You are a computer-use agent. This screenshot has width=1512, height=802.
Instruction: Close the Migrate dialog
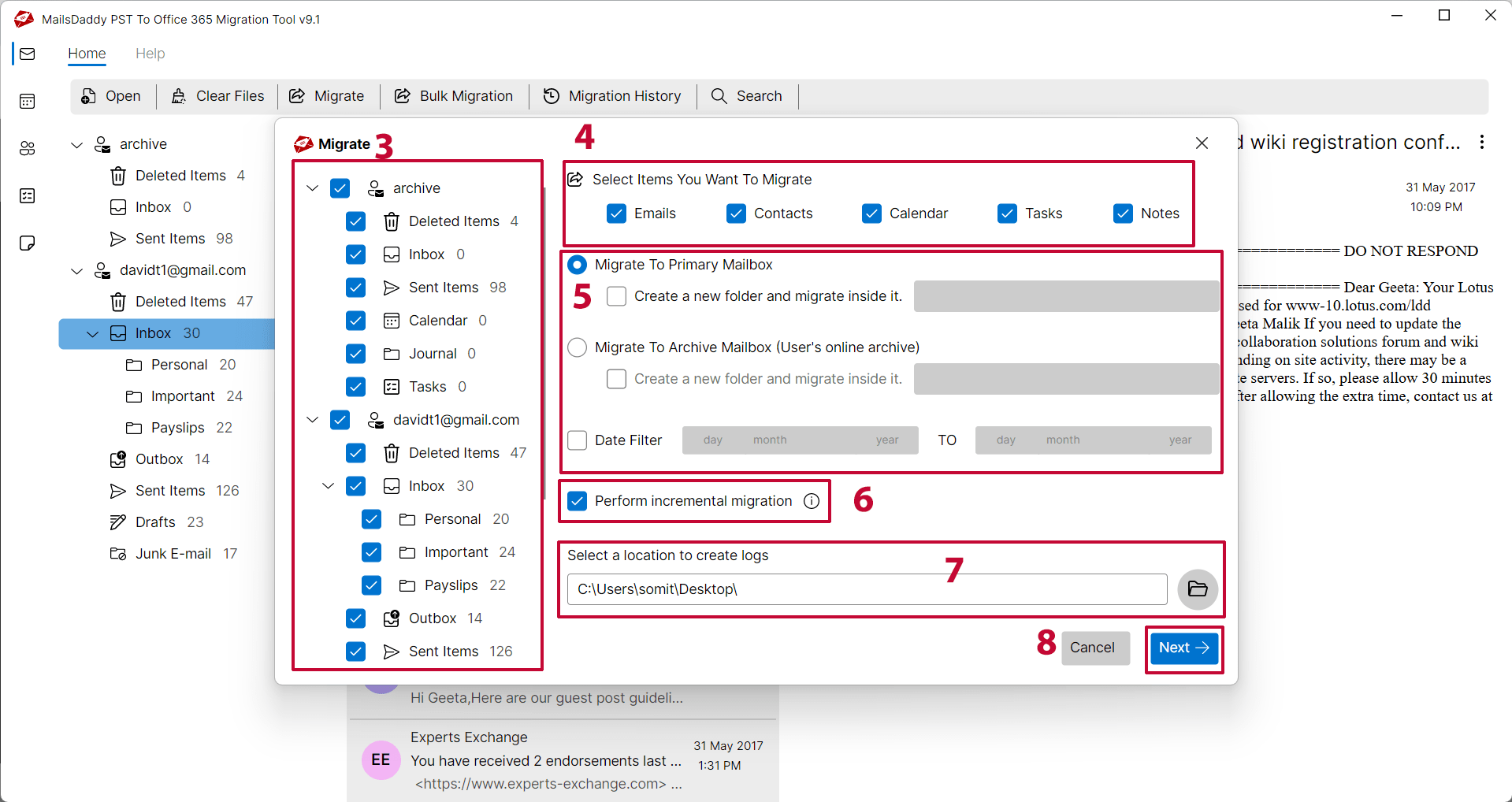pyautogui.click(x=1202, y=143)
